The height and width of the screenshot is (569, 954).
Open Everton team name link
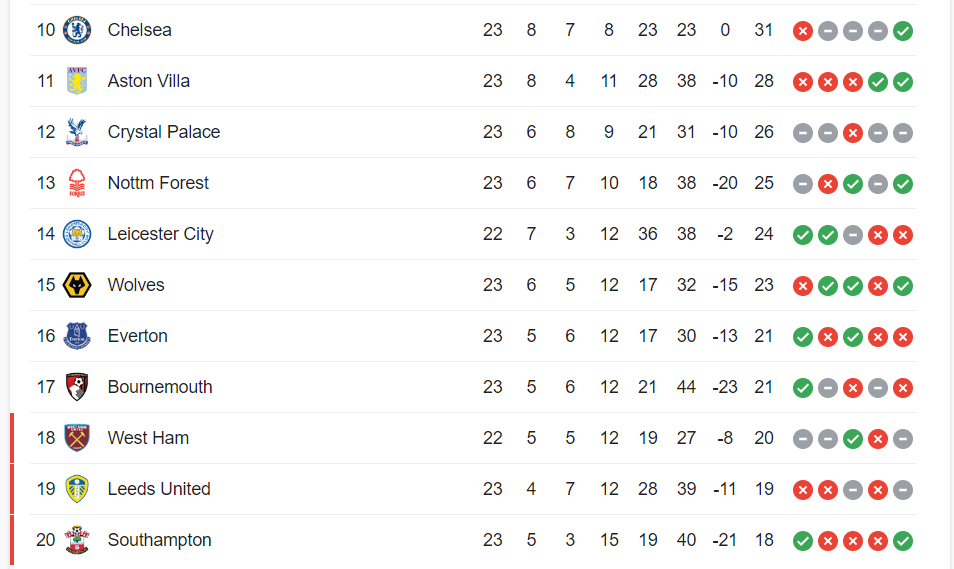(x=138, y=336)
